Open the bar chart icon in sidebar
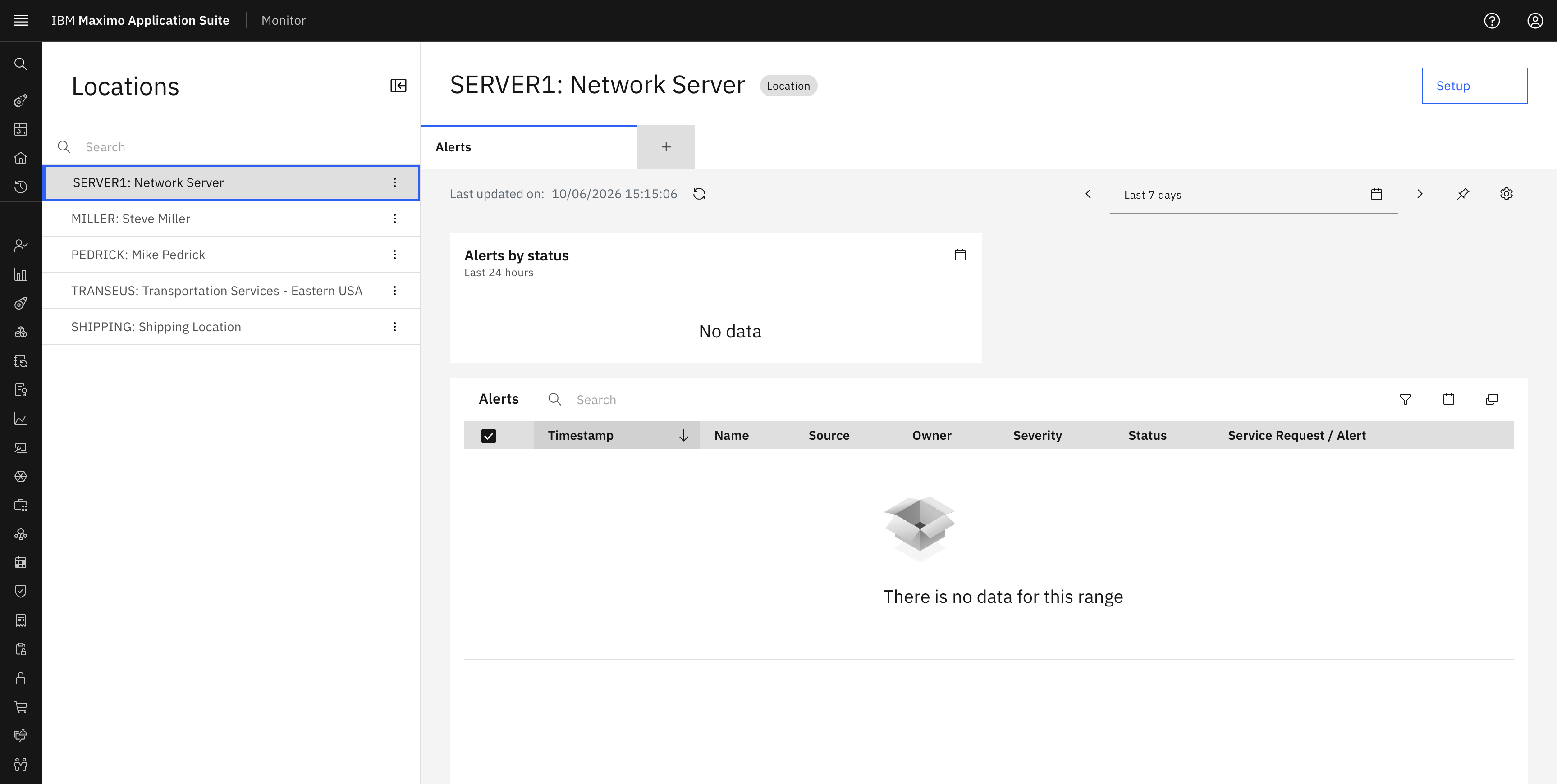This screenshot has height=784, width=1557. (21, 274)
